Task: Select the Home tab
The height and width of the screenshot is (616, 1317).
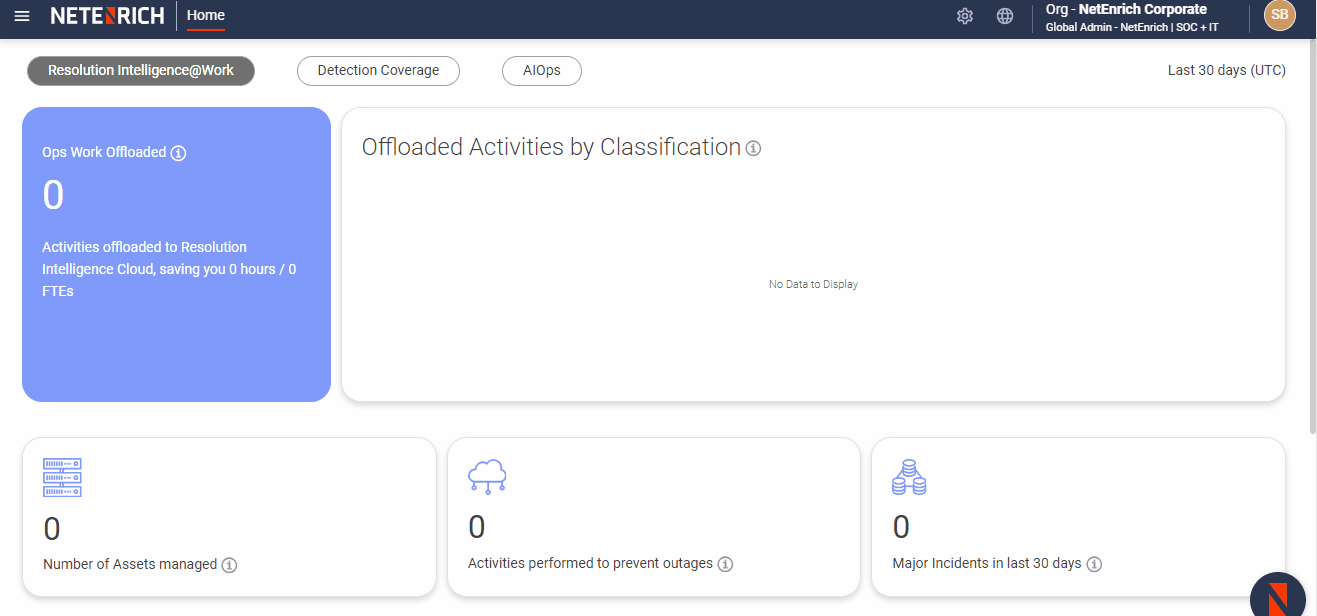Action: [x=206, y=15]
